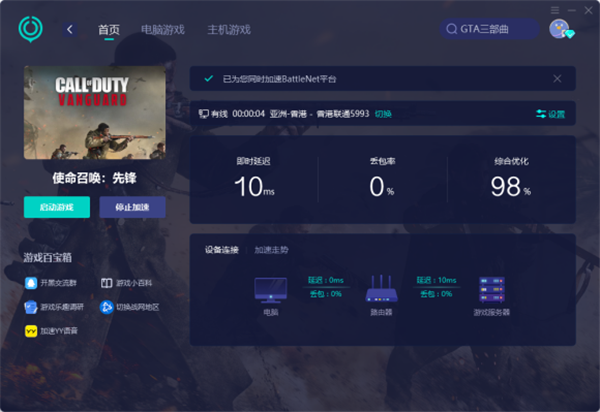This screenshot has height=412, width=600.
Task: Open 游戏小百科 tool
Action: pos(126,283)
